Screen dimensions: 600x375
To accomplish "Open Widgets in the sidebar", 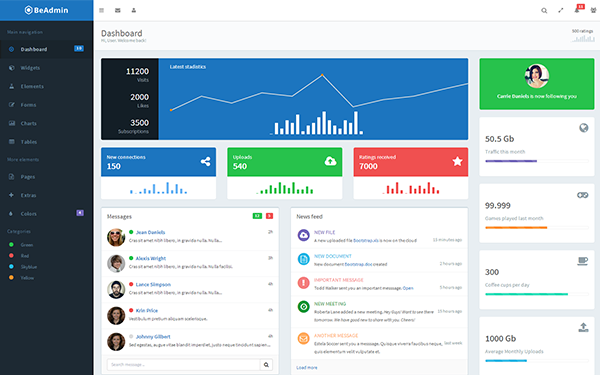I will tap(46, 68).
